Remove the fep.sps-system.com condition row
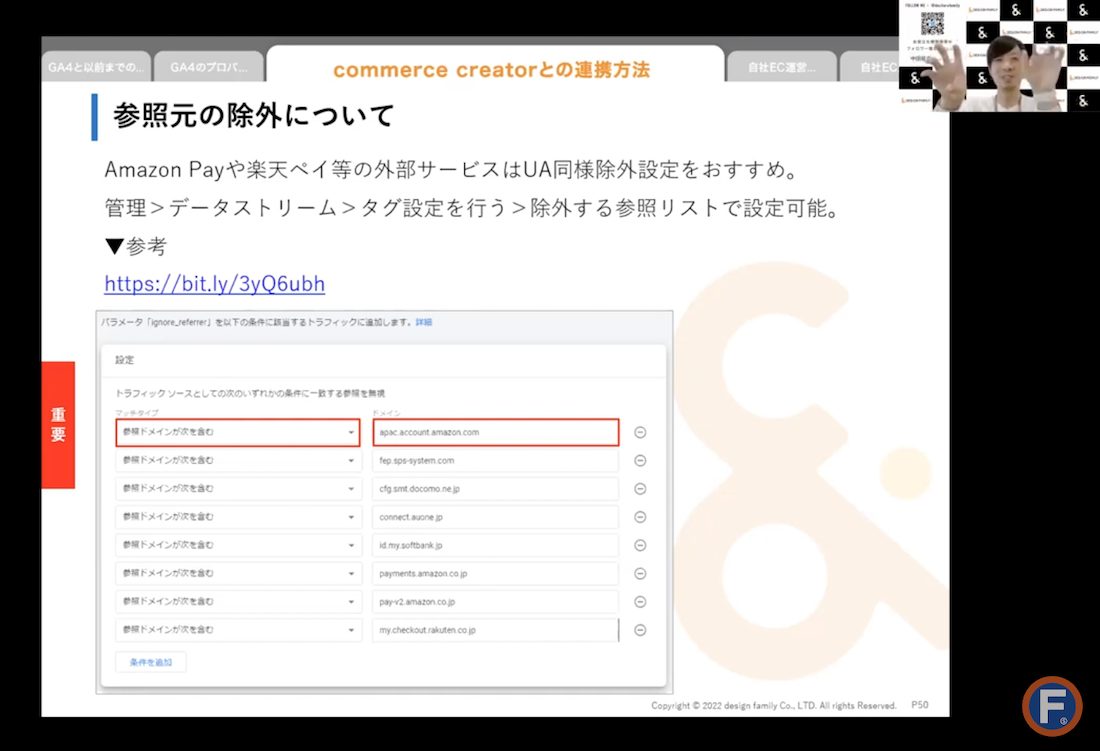 coord(640,461)
